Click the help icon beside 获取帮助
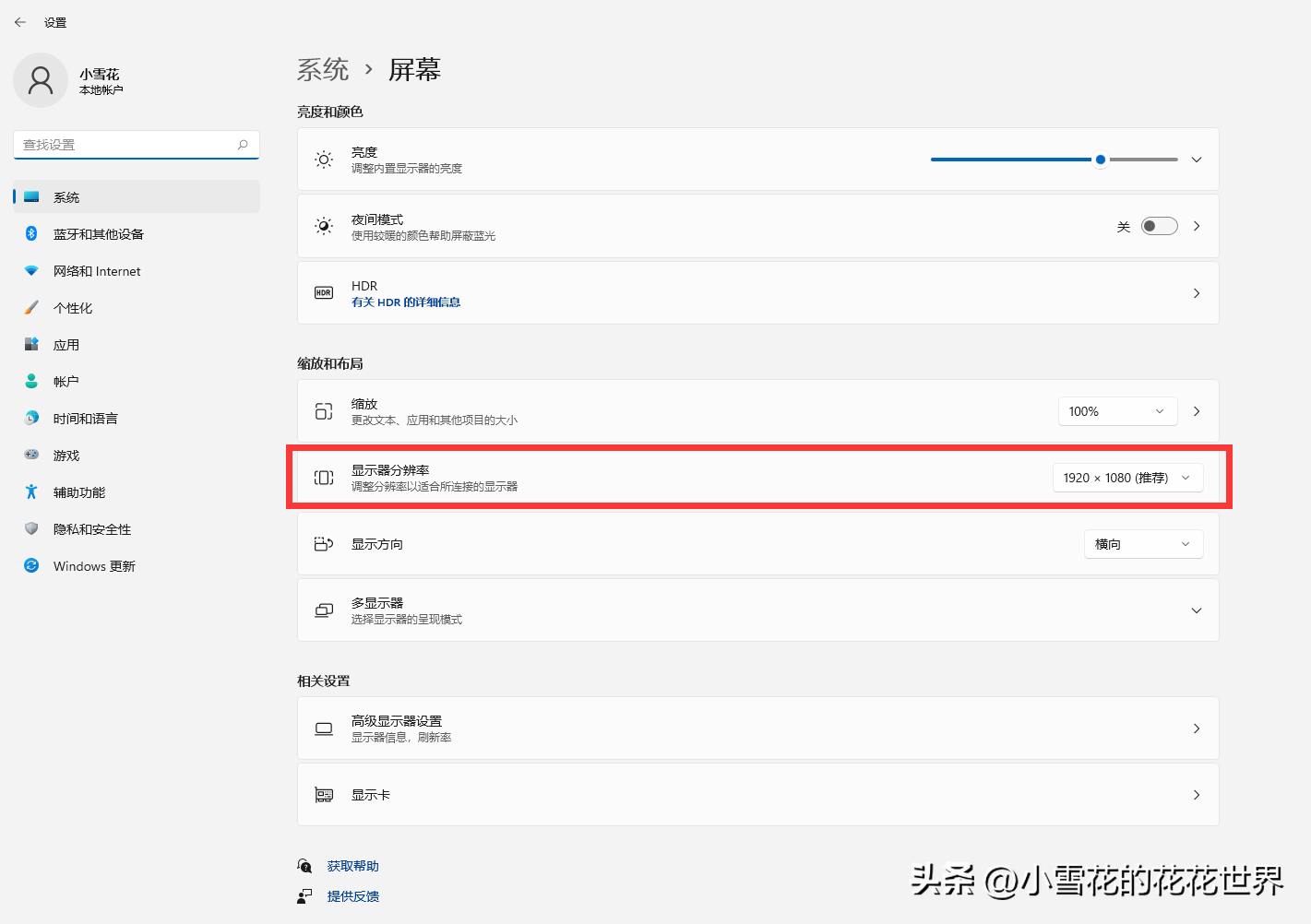Viewport: 1311px width, 924px height. click(x=304, y=866)
